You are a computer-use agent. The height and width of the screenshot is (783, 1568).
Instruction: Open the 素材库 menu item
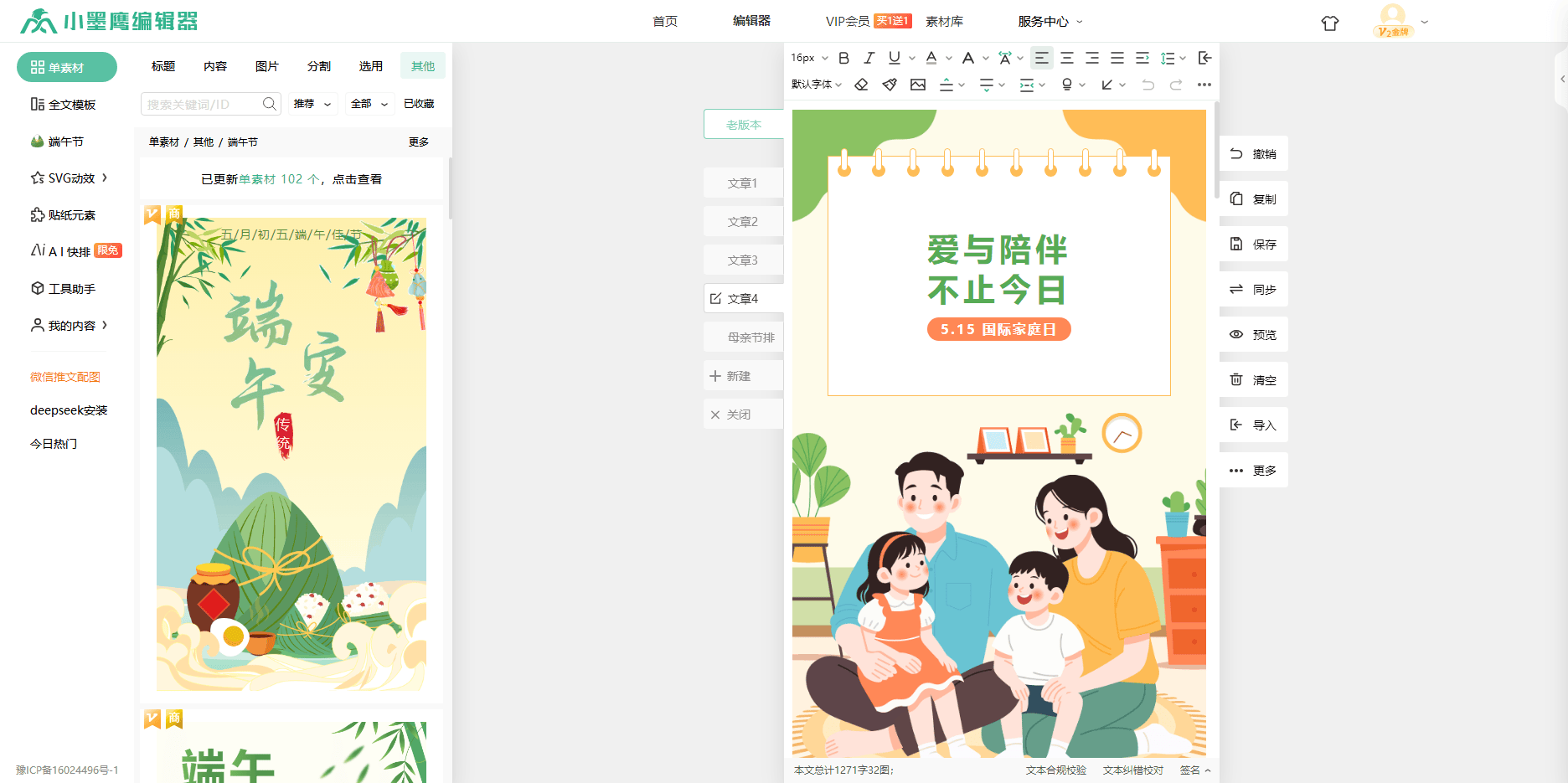point(944,21)
